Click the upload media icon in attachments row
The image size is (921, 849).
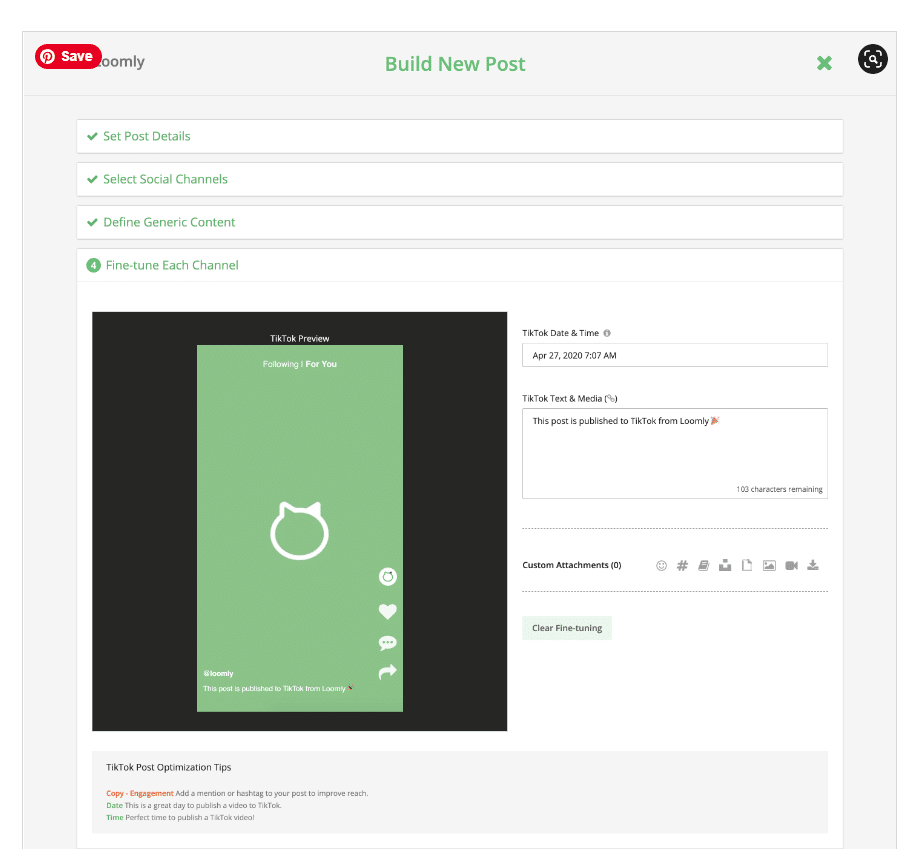[725, 565]
